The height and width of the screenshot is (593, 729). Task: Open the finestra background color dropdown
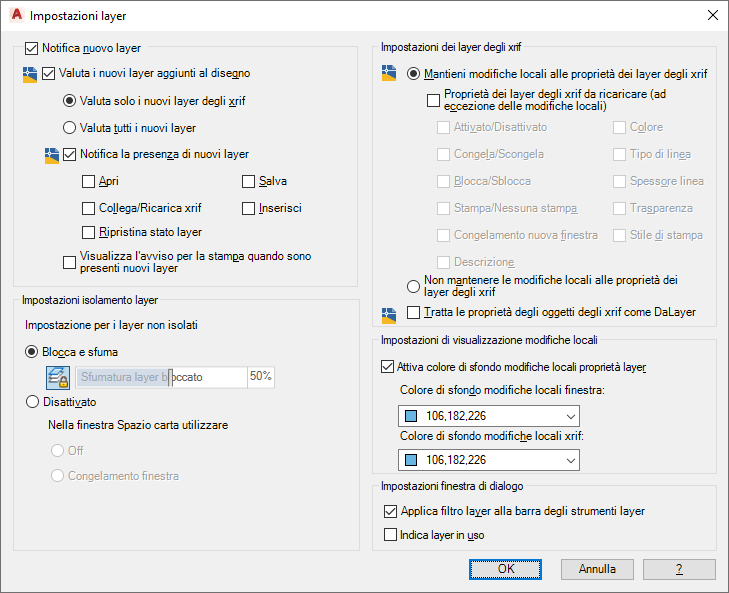tap(488, 416)
